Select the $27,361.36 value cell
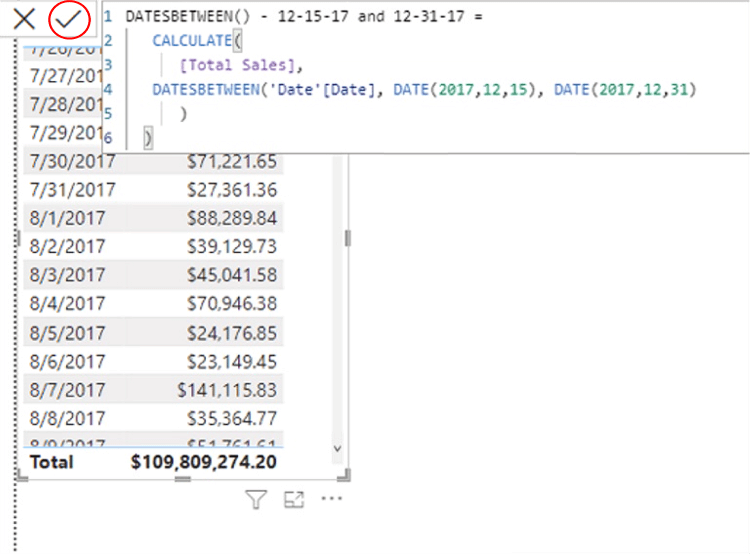 [232, 190]
